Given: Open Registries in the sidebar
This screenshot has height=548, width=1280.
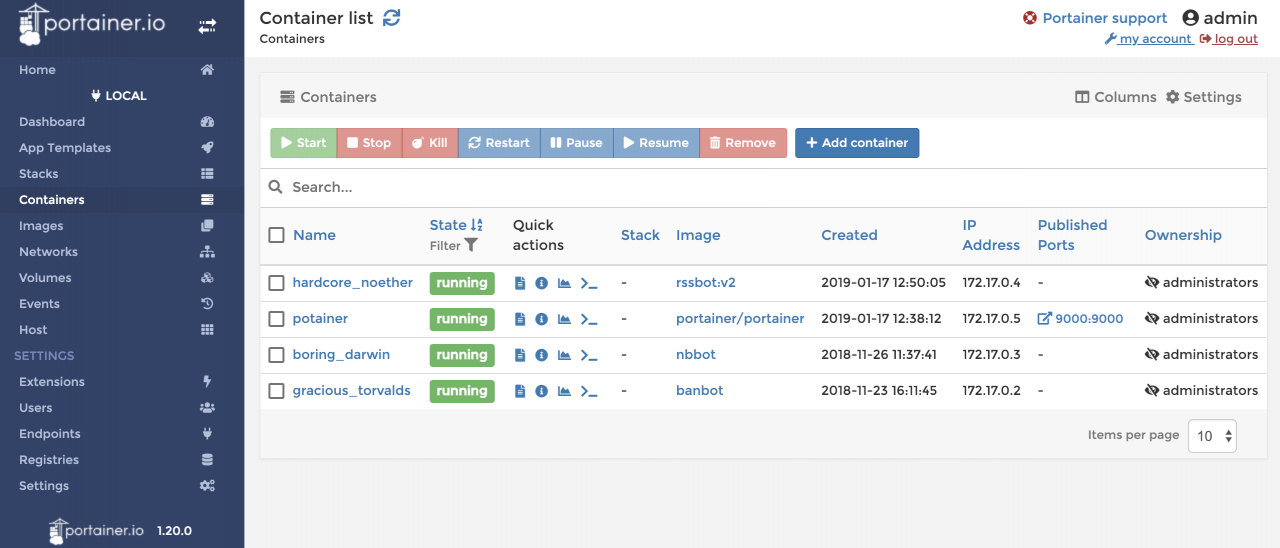Looking at the screenshot, I should coord(122,460).
